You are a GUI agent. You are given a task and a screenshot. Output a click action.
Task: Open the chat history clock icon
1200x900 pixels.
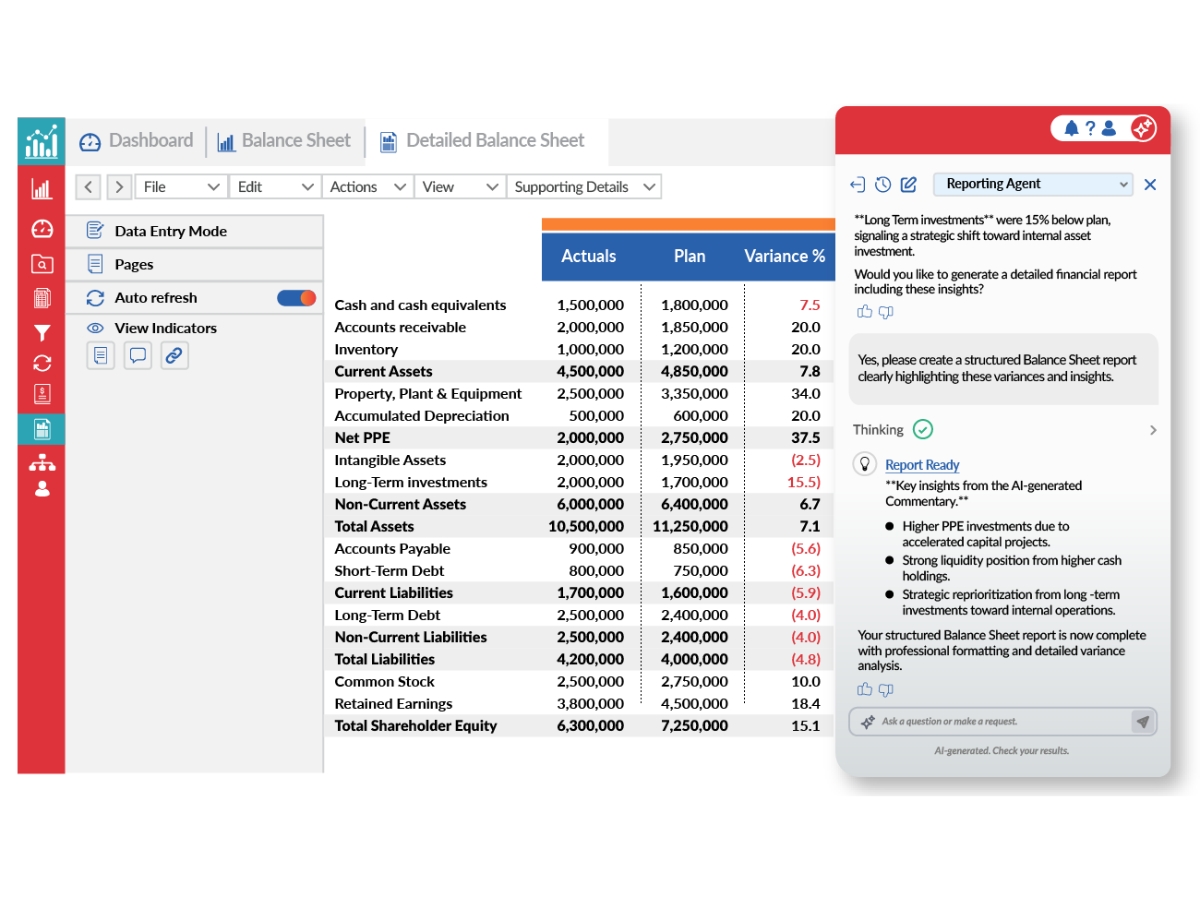pos(883,184)
